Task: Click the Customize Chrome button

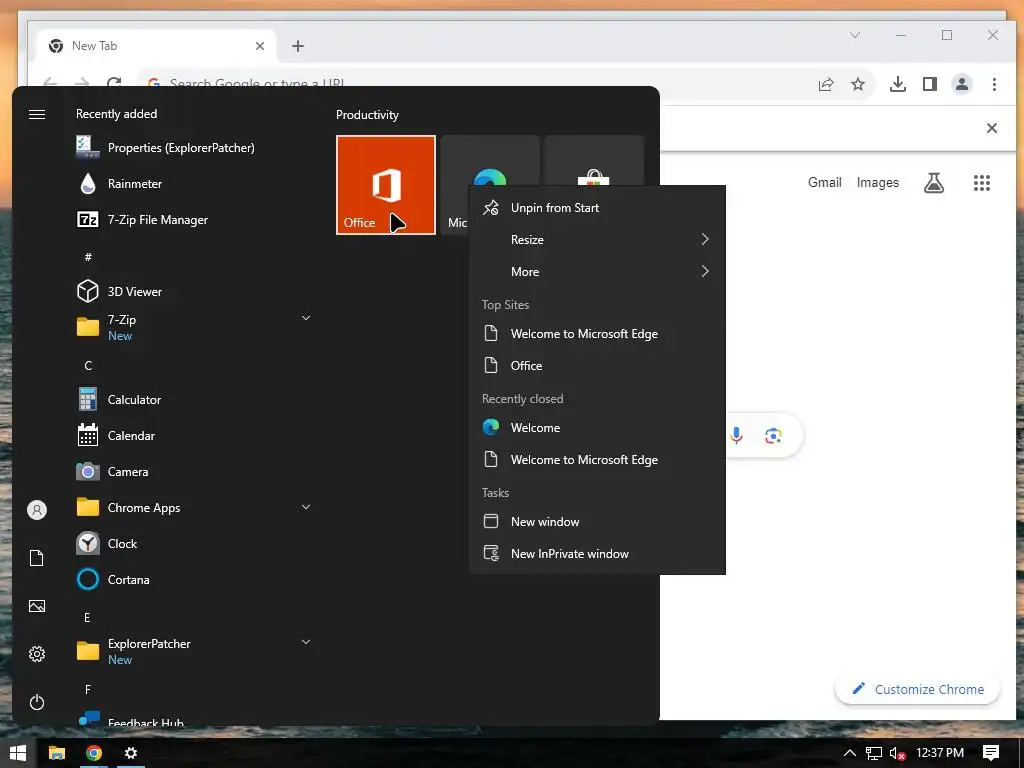Action: pyautogui.click(x=918, y=689)
